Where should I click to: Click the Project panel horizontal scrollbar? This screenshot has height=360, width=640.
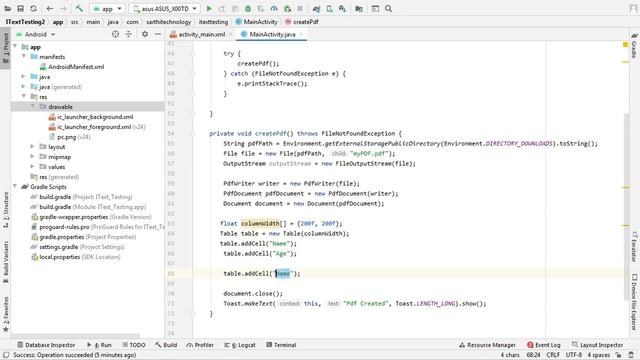pyautogui.click(x=76, y=336)
